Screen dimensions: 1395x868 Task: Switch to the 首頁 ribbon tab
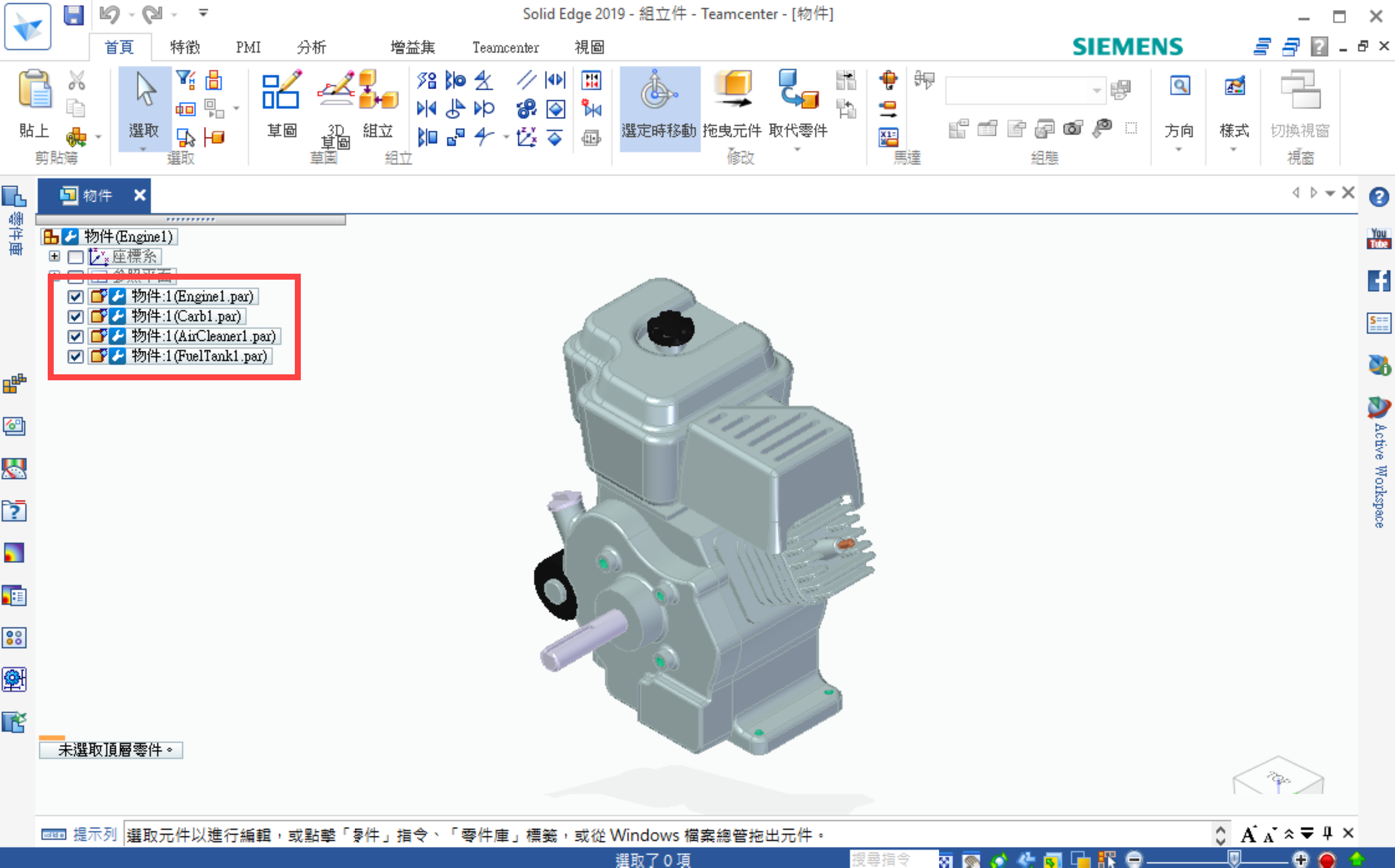(x=119, y=47)
